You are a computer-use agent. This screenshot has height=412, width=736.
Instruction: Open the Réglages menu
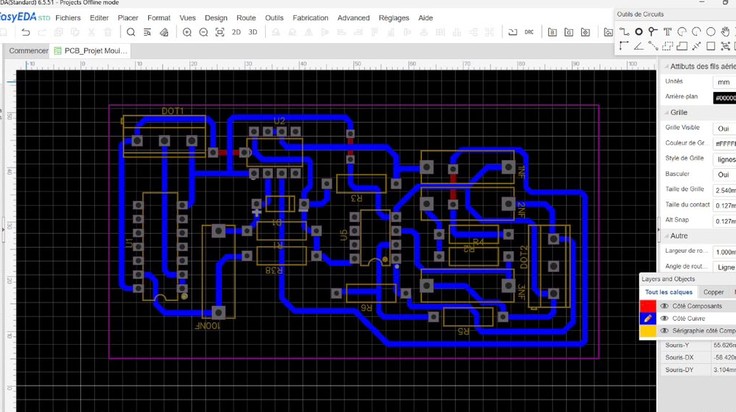click(394, 18)
